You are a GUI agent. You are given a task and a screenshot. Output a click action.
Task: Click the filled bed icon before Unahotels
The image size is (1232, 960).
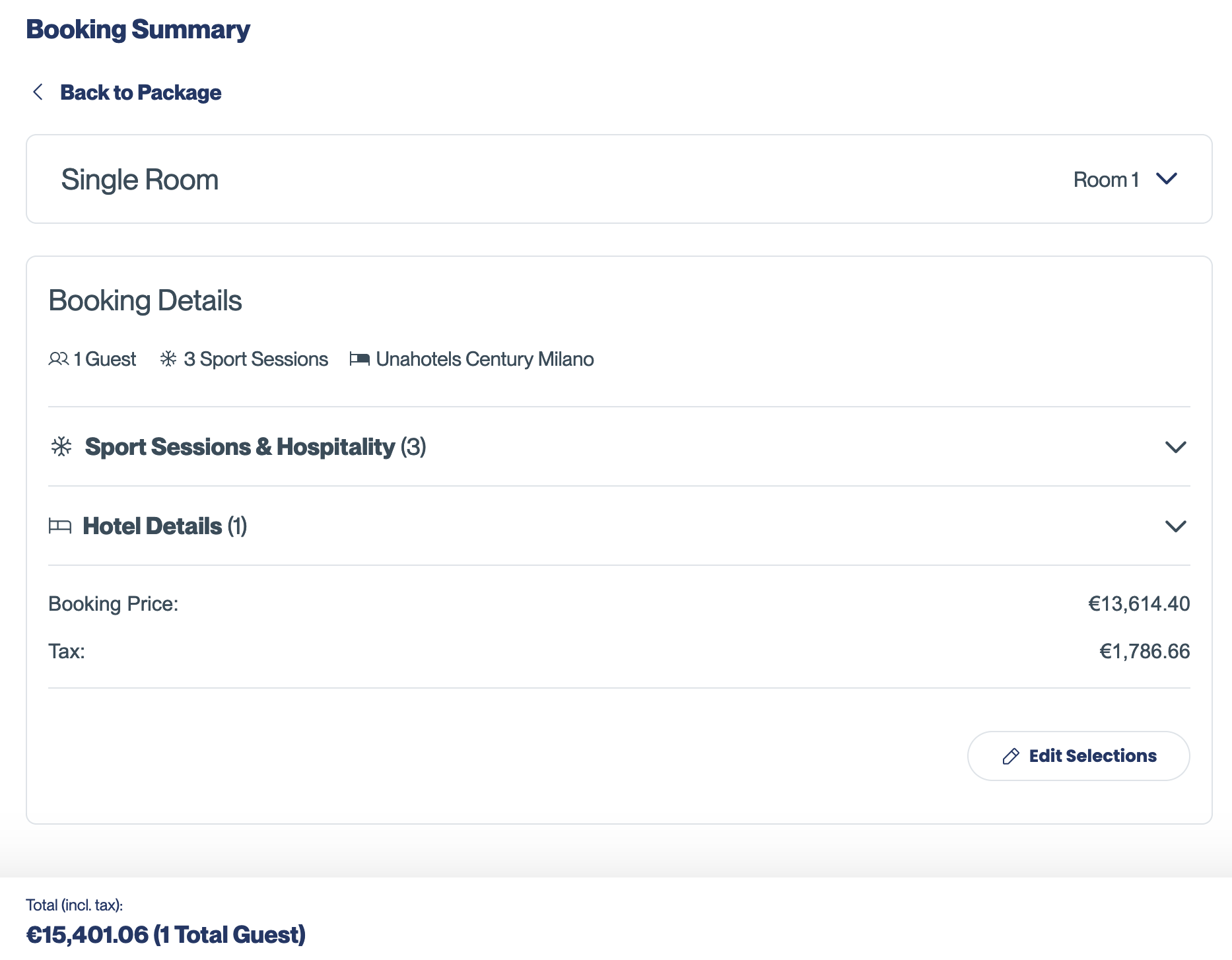(x=359, y=359)
